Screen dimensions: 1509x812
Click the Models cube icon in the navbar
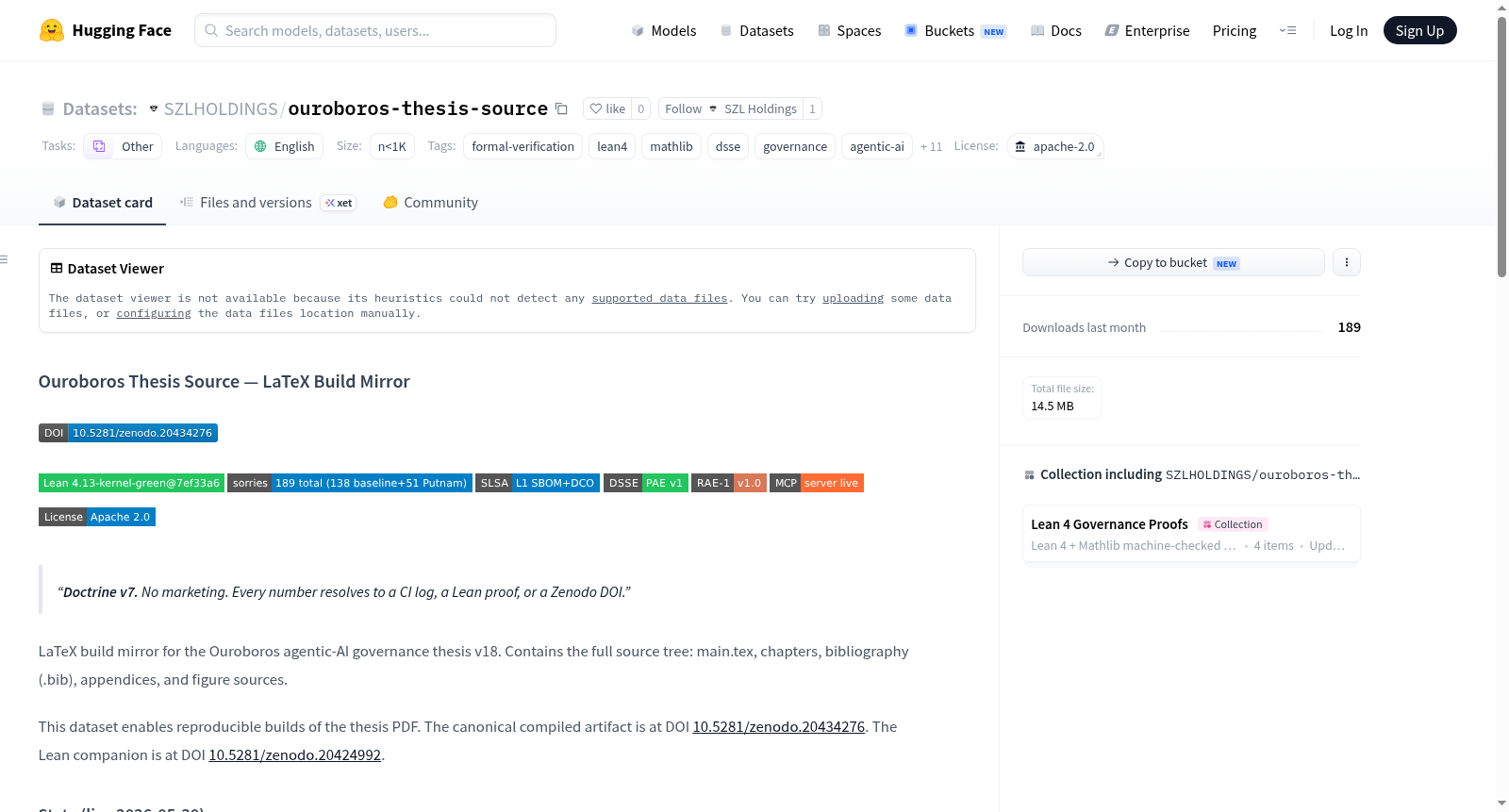click(x=638, y=31)
